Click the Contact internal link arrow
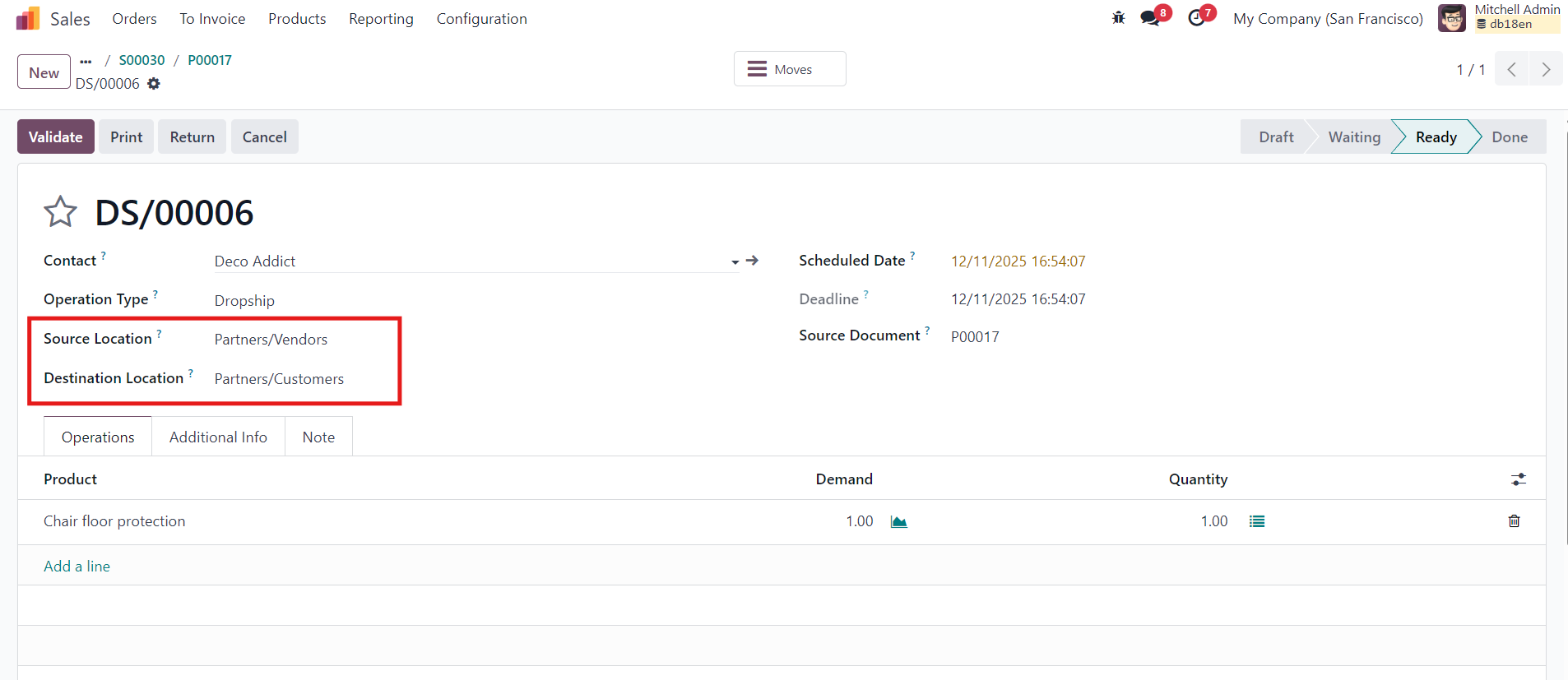Viewport: 1568px width, 680px height. click(752, 261)
